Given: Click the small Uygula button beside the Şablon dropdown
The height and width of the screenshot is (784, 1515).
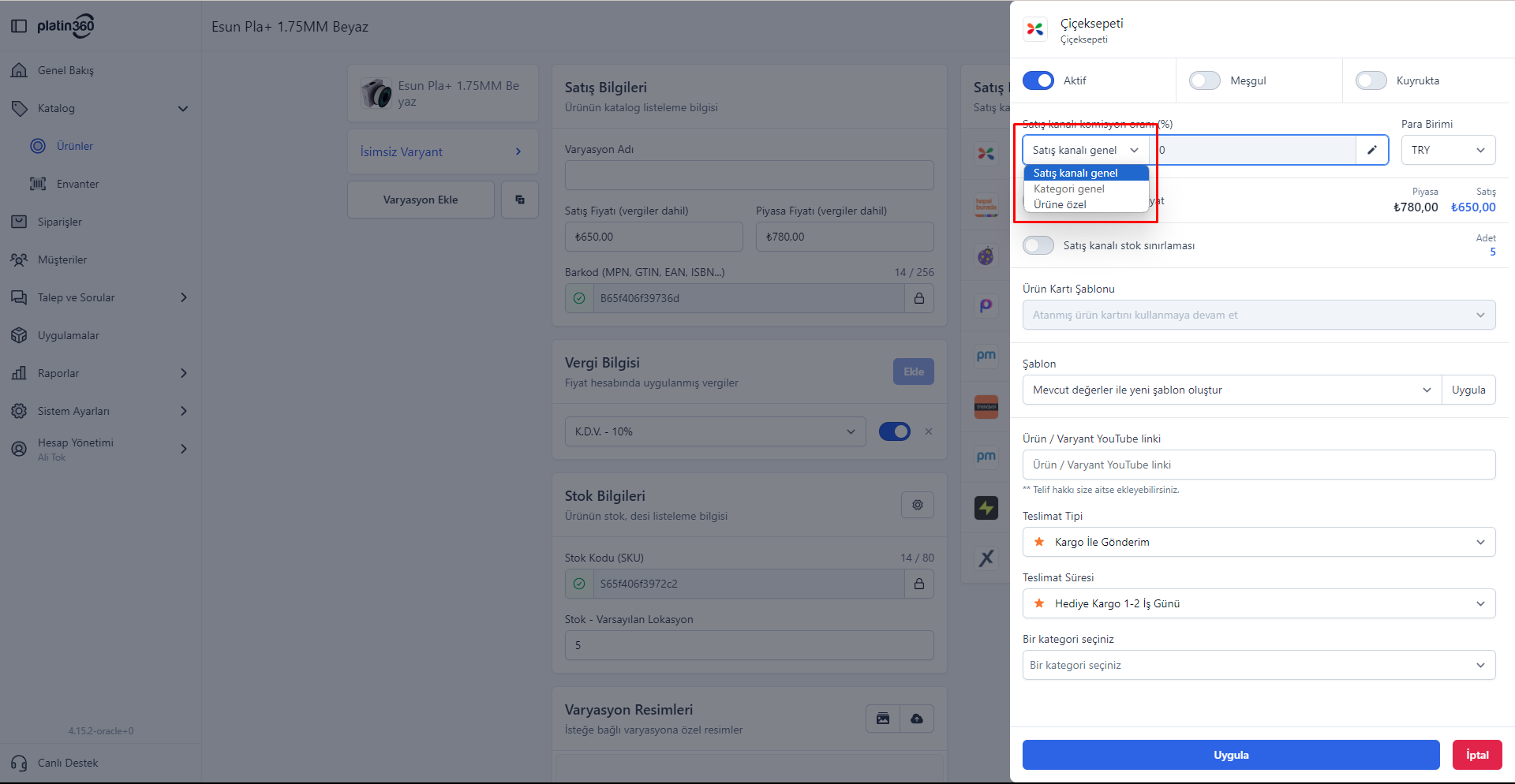Looking at the screenshot, I should click(1468, 390).
